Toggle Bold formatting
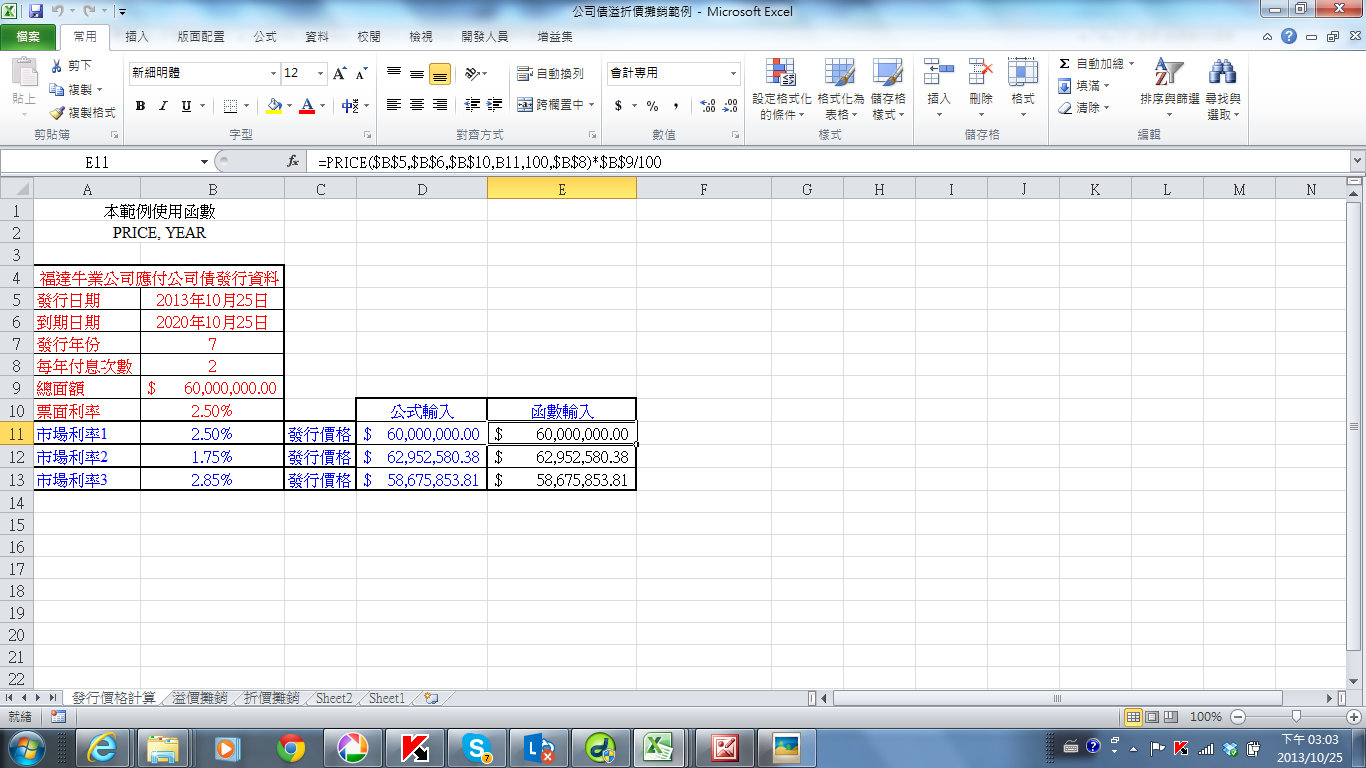The width and height of the screenshot is (1366, 768). [140, 105]
